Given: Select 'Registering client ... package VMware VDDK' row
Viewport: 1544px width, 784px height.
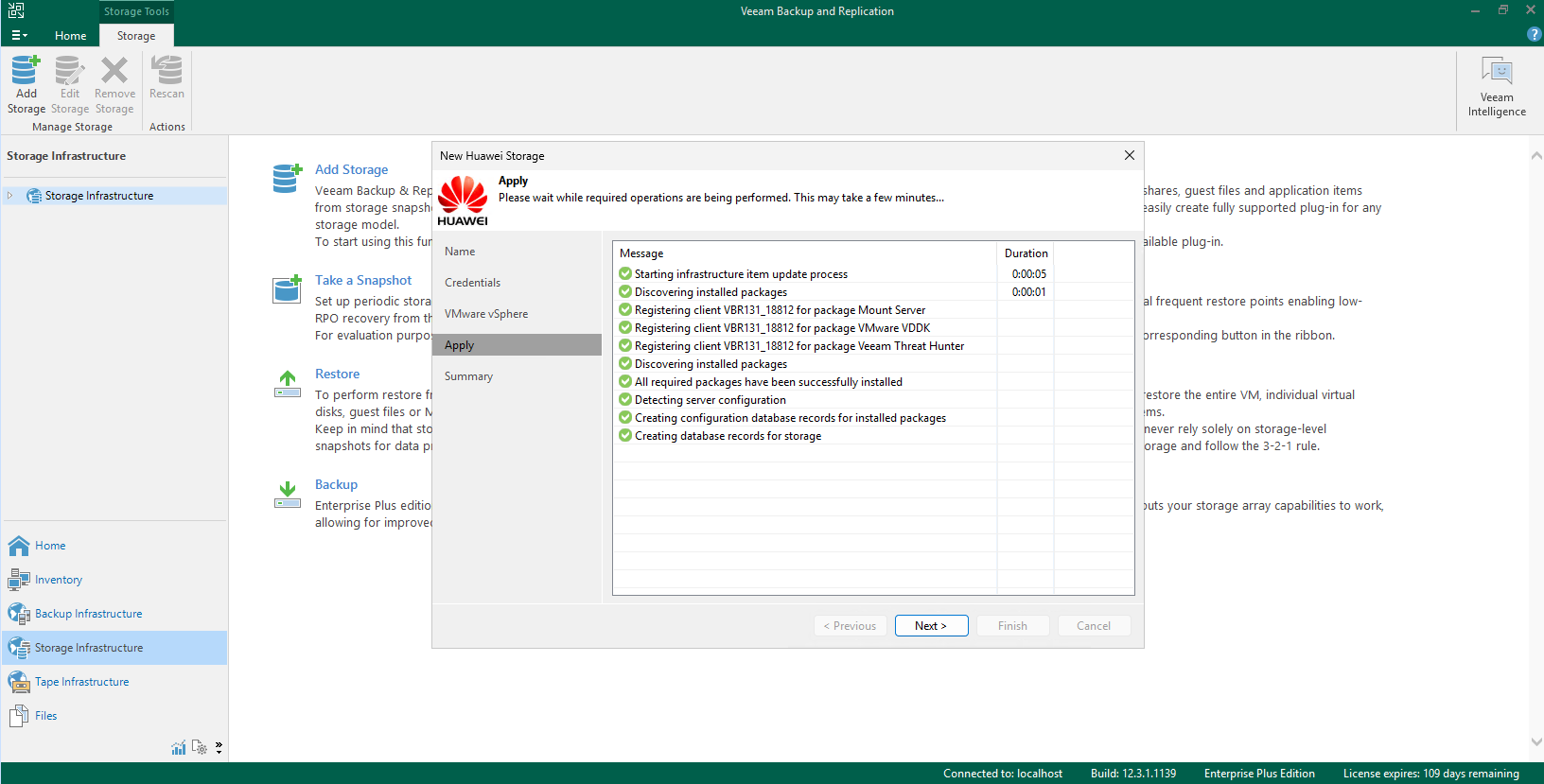Looking at the screenshot, I should (873, 328).
